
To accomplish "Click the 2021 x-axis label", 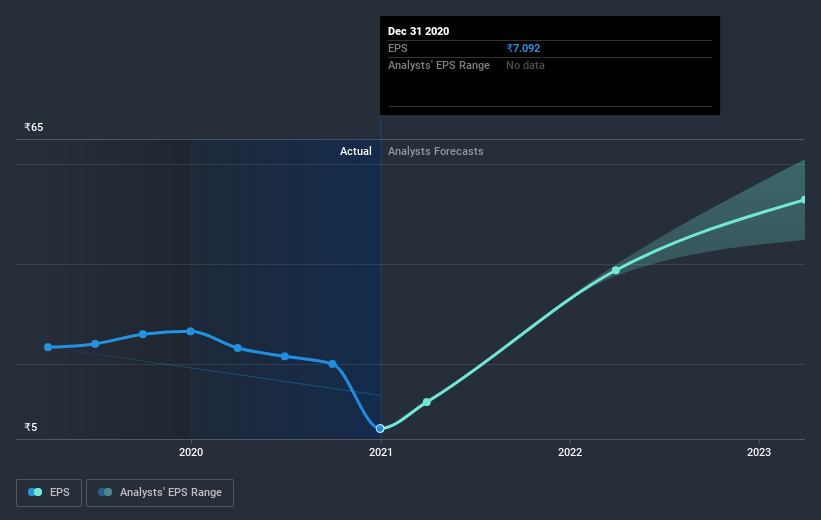I will point(380,452).
